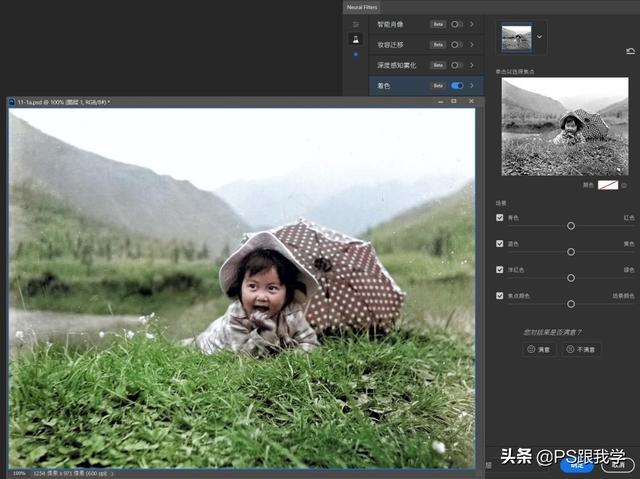Click the info icon beside color swatch
Screen dimensions: 640x479
point(624,185)
